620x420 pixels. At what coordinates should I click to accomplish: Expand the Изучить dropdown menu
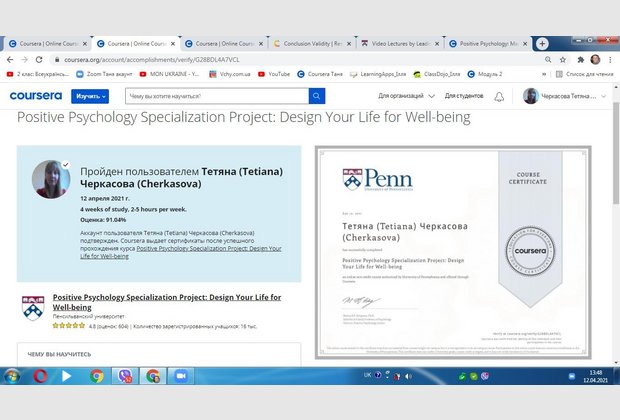(90, 96)
